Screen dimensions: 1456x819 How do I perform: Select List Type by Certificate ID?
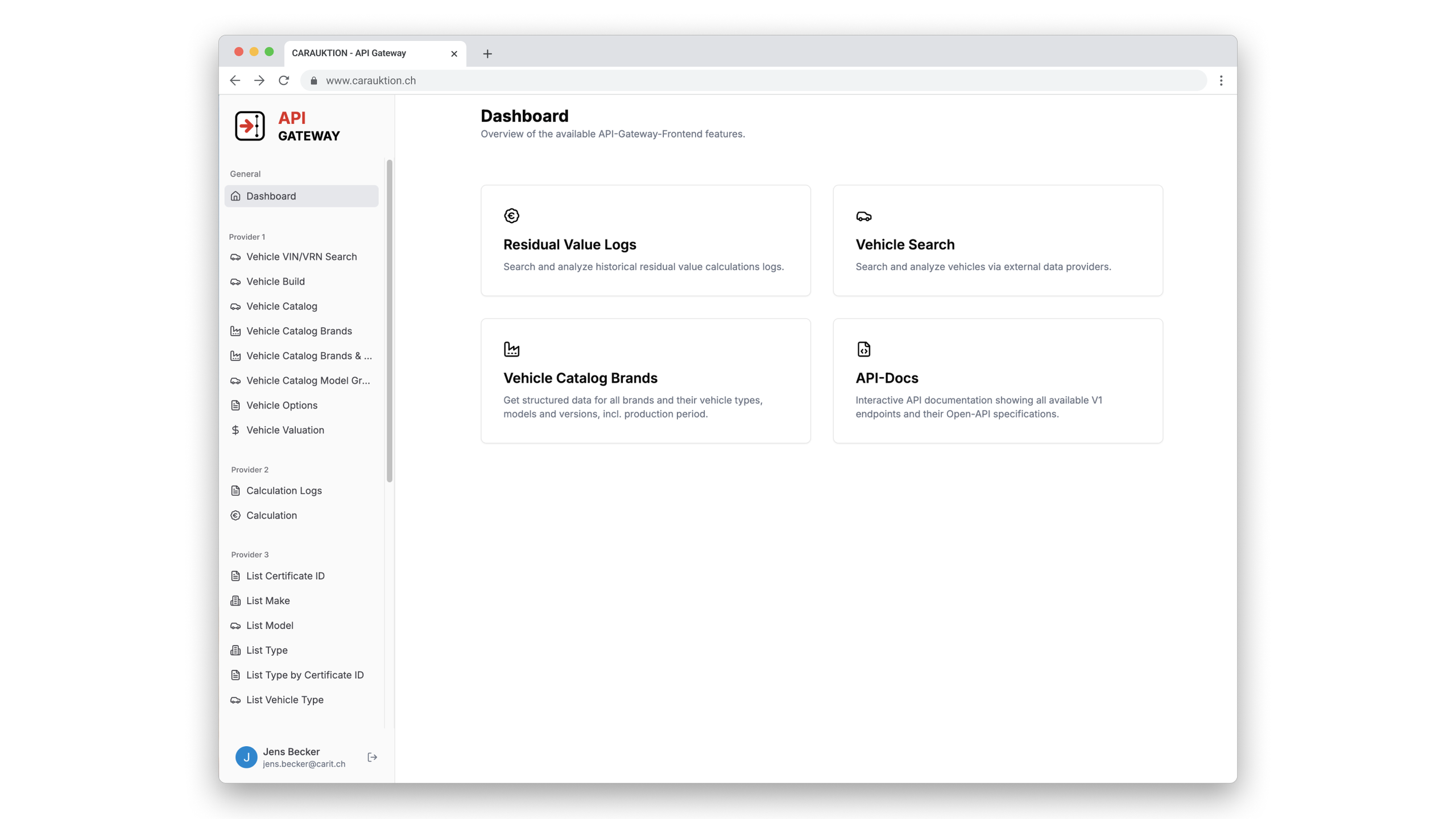click(x=304, y=675)
